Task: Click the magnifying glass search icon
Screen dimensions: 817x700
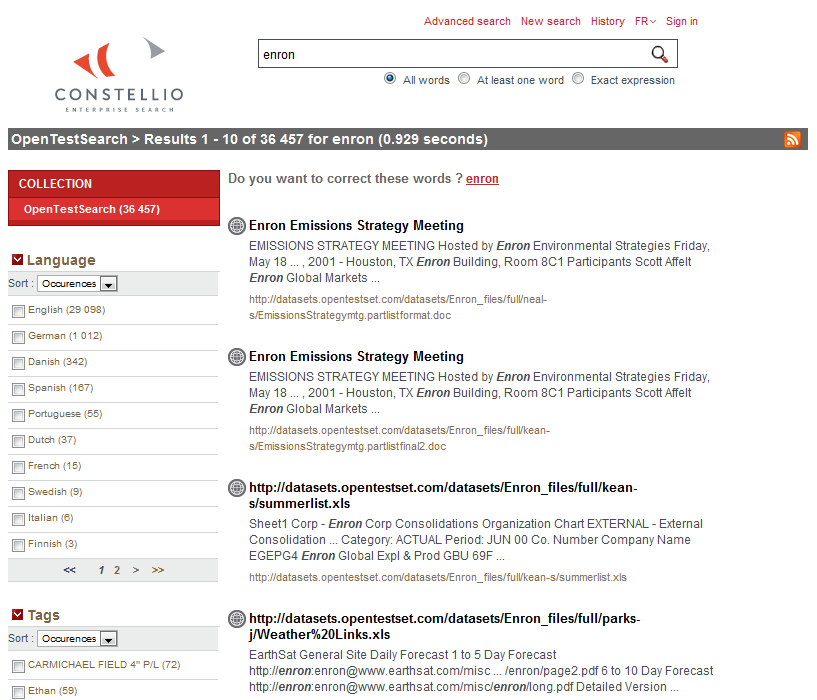Action: coord(659,54)
